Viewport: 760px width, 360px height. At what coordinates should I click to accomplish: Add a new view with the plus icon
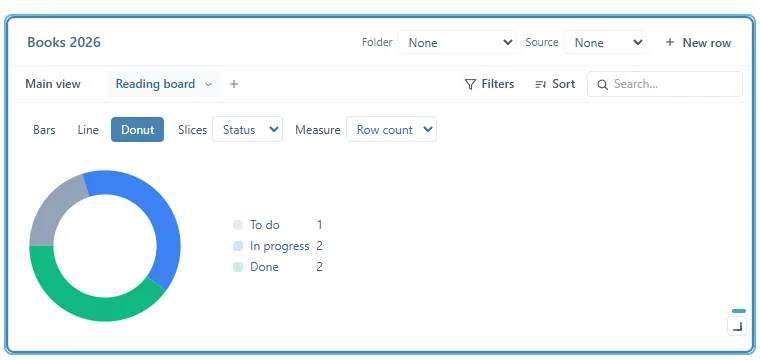(x=234, y=84)
